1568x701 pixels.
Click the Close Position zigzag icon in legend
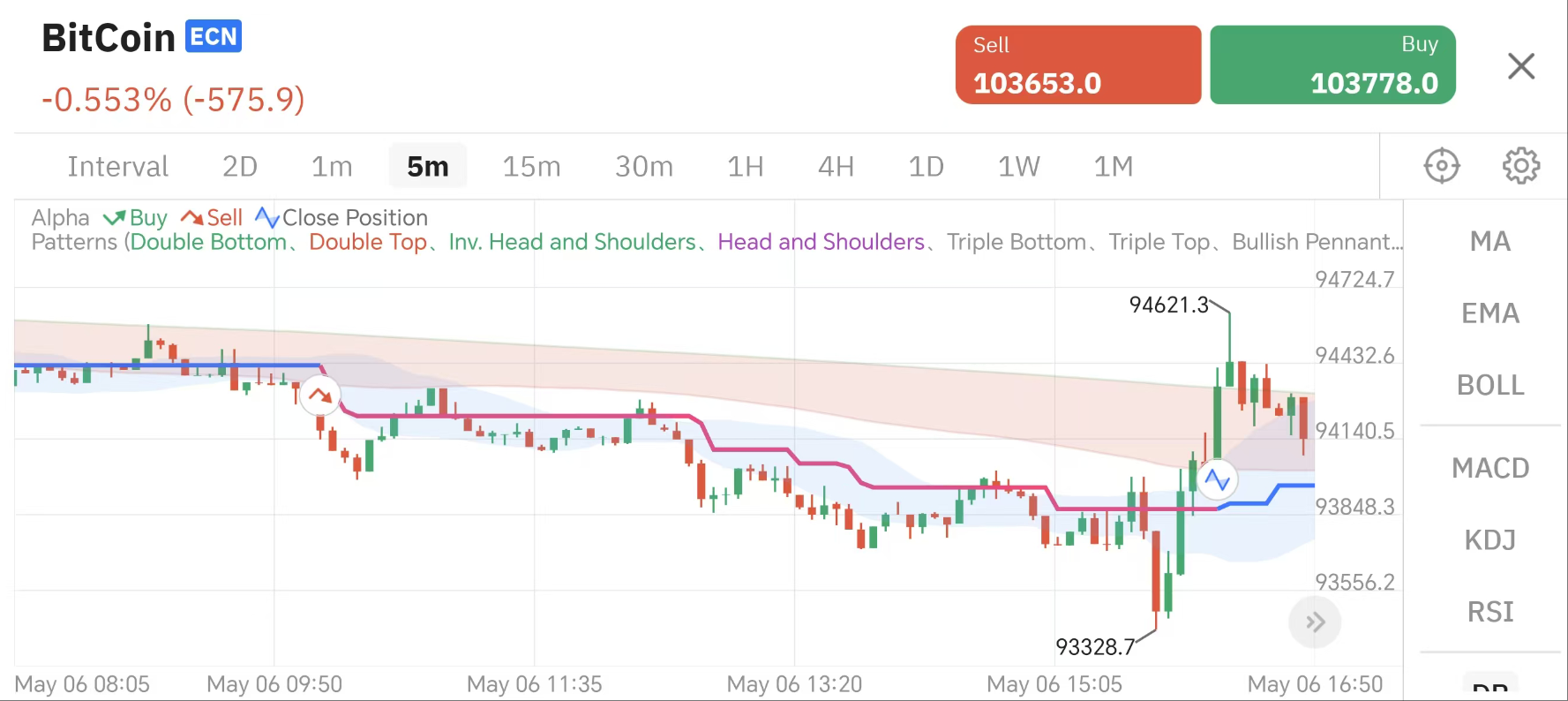click(x=266, y=216)
